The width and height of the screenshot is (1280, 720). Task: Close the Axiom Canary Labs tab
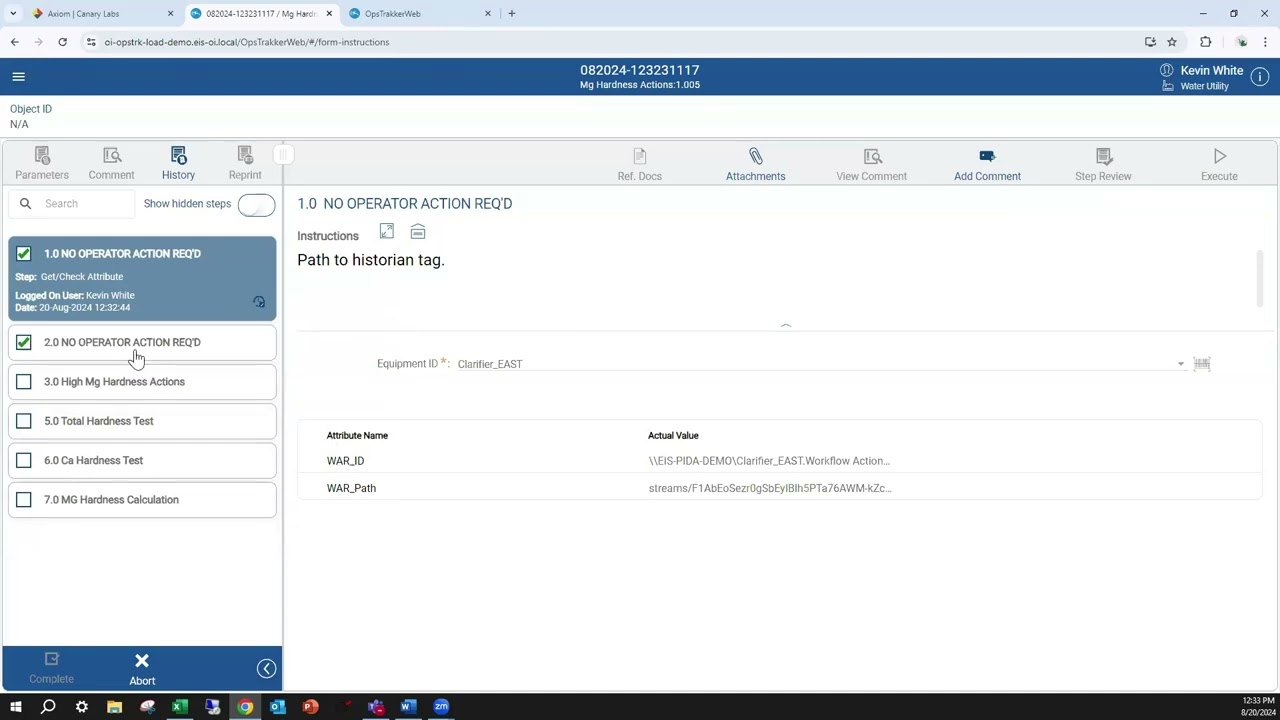coord(170,14)
